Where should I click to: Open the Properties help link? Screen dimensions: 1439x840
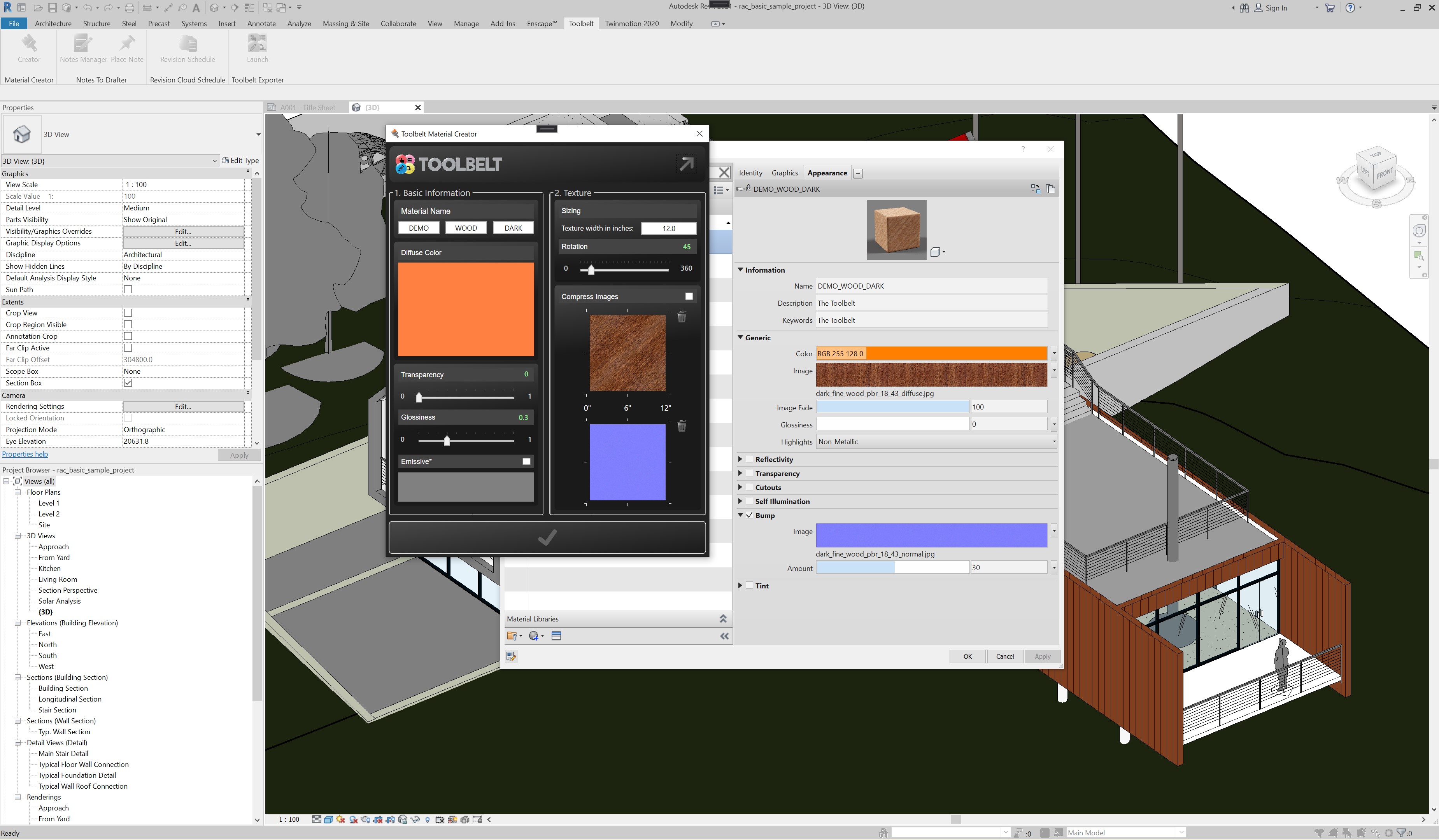[x=25, y=454]
